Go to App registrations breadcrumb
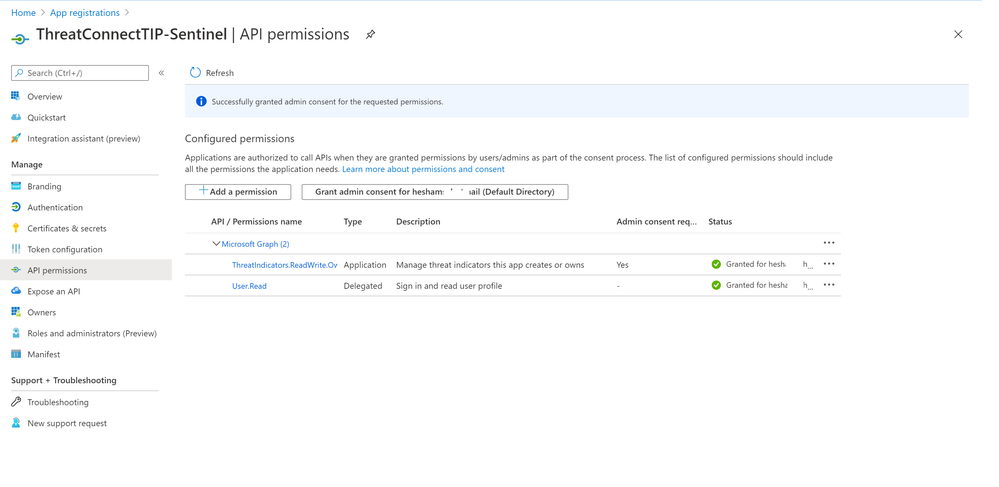Image resolution: width=999 pixels, height=487 pixels. pyautogui.click(x=84, y=13)
